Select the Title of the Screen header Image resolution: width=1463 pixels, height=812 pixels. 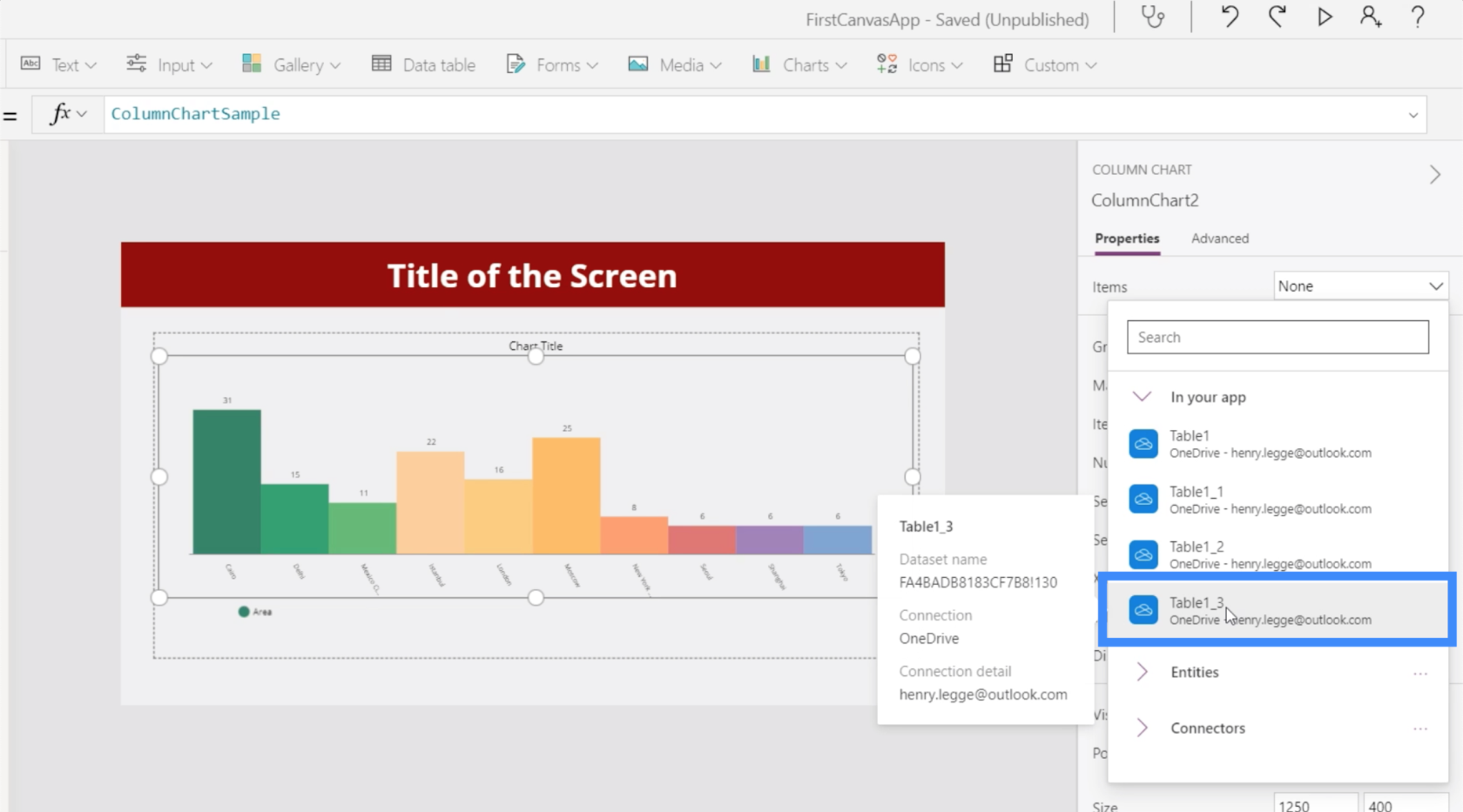(532, 275)
